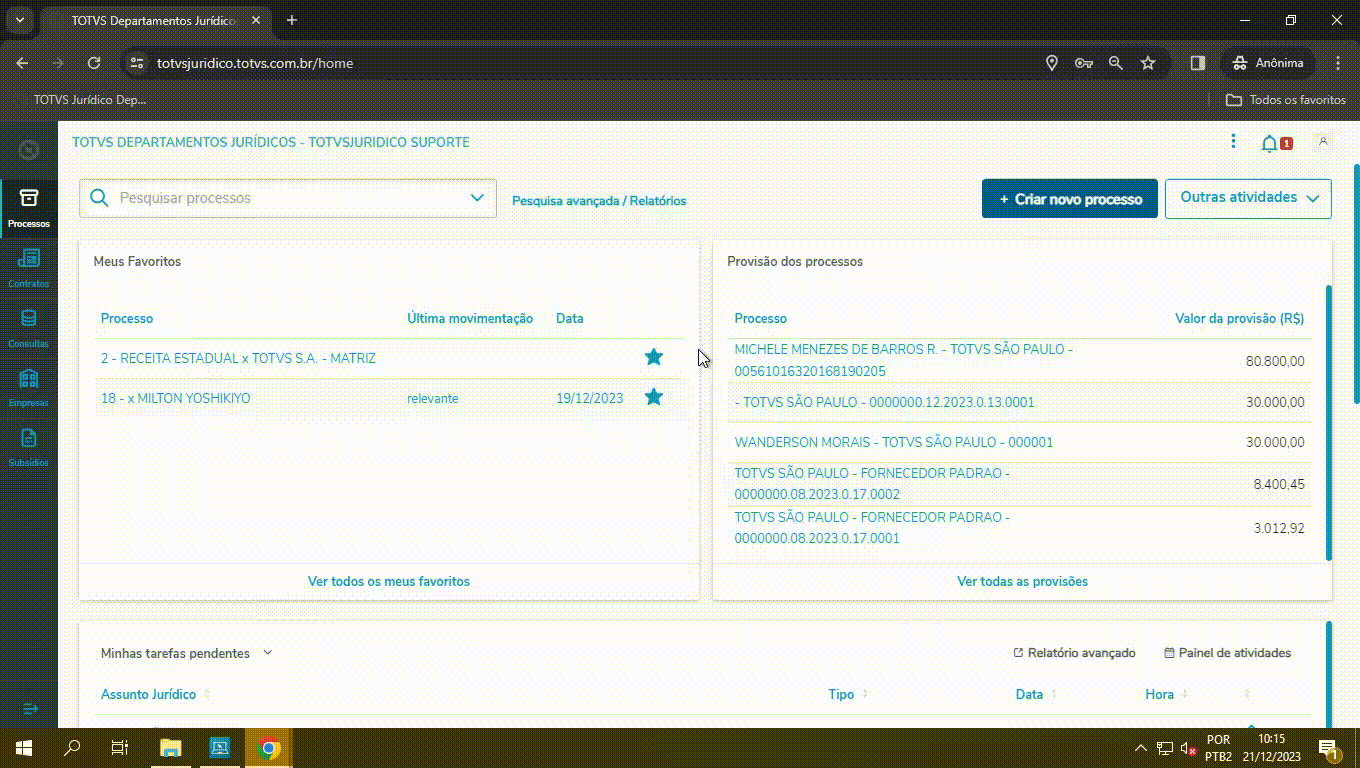This screenshot has width=1360, height=768.
Task: Focus the Pesquisar processos search field
Action: click(288, 198)
